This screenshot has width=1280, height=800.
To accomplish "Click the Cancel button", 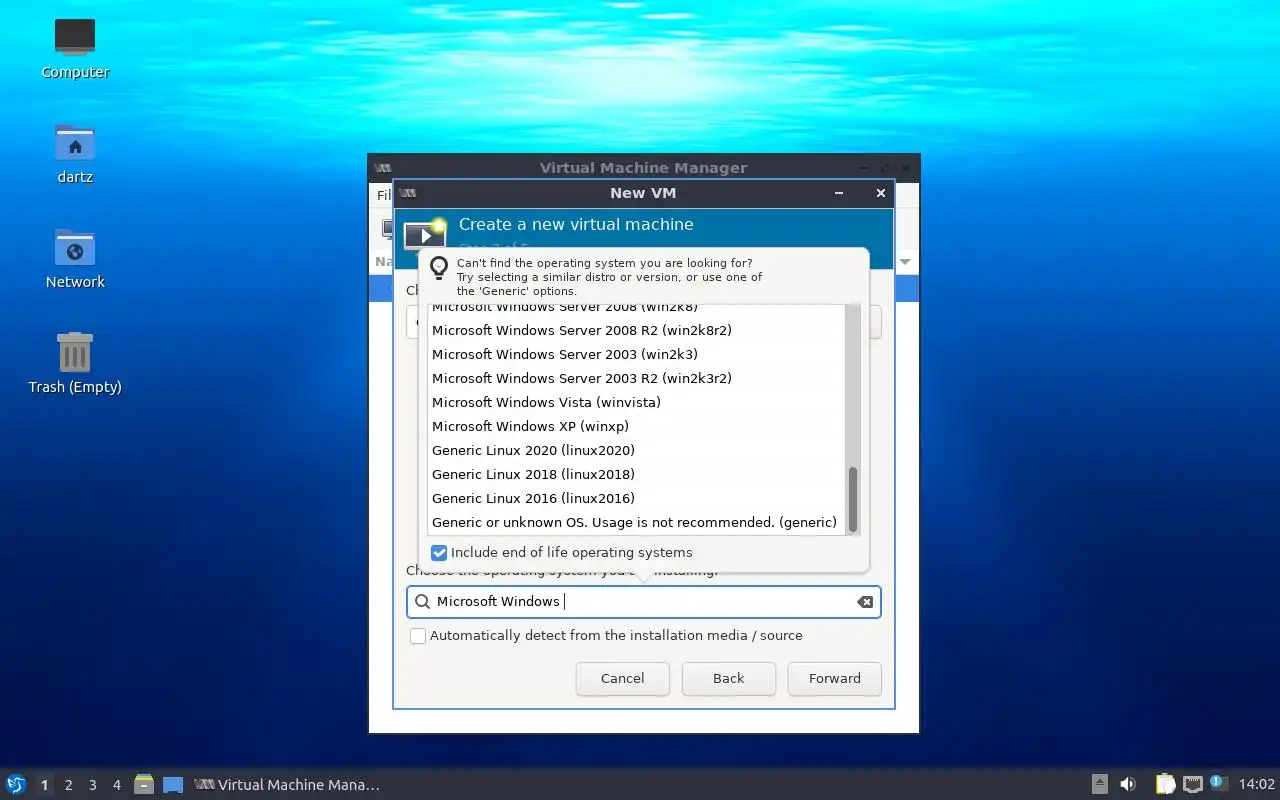I will point(622,678).
